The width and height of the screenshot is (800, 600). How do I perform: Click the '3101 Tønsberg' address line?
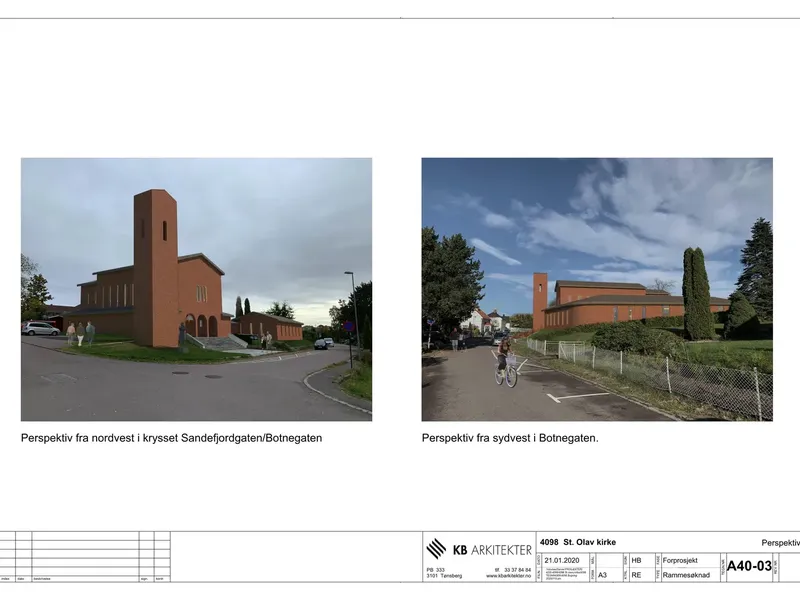coord(444,576)
